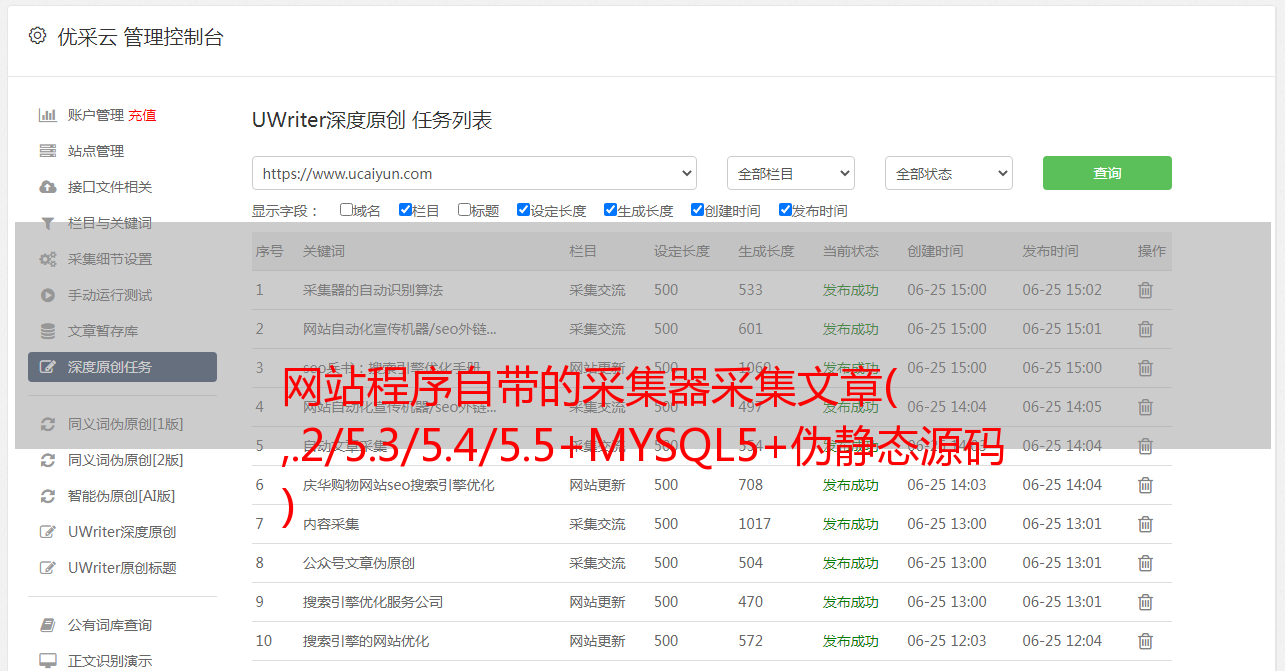
Task: Uncheck the 生成长度 display field checkbox
Action: pos(610,210)
